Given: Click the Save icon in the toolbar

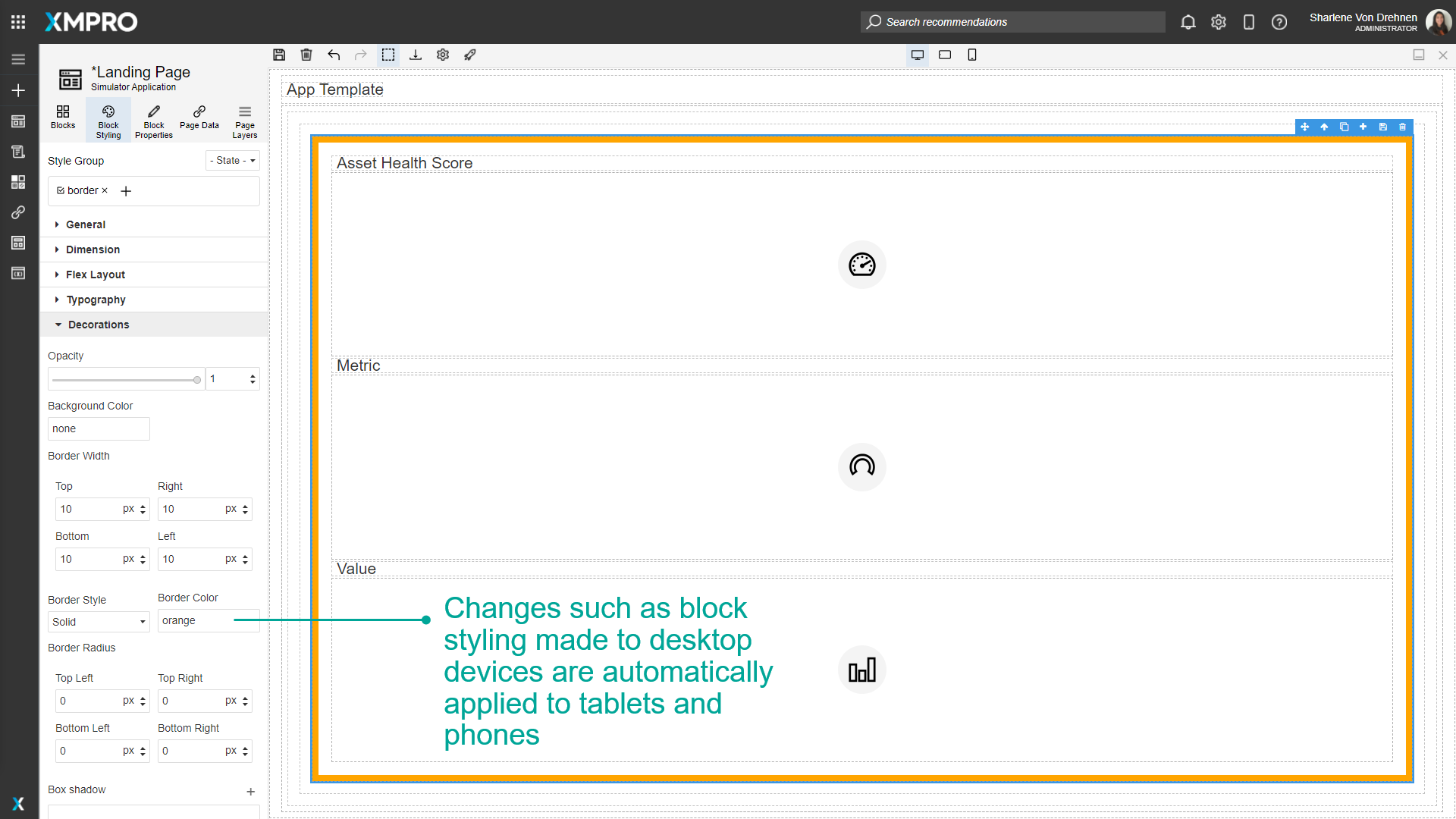Looking at the screenshot, I should 279,55.
